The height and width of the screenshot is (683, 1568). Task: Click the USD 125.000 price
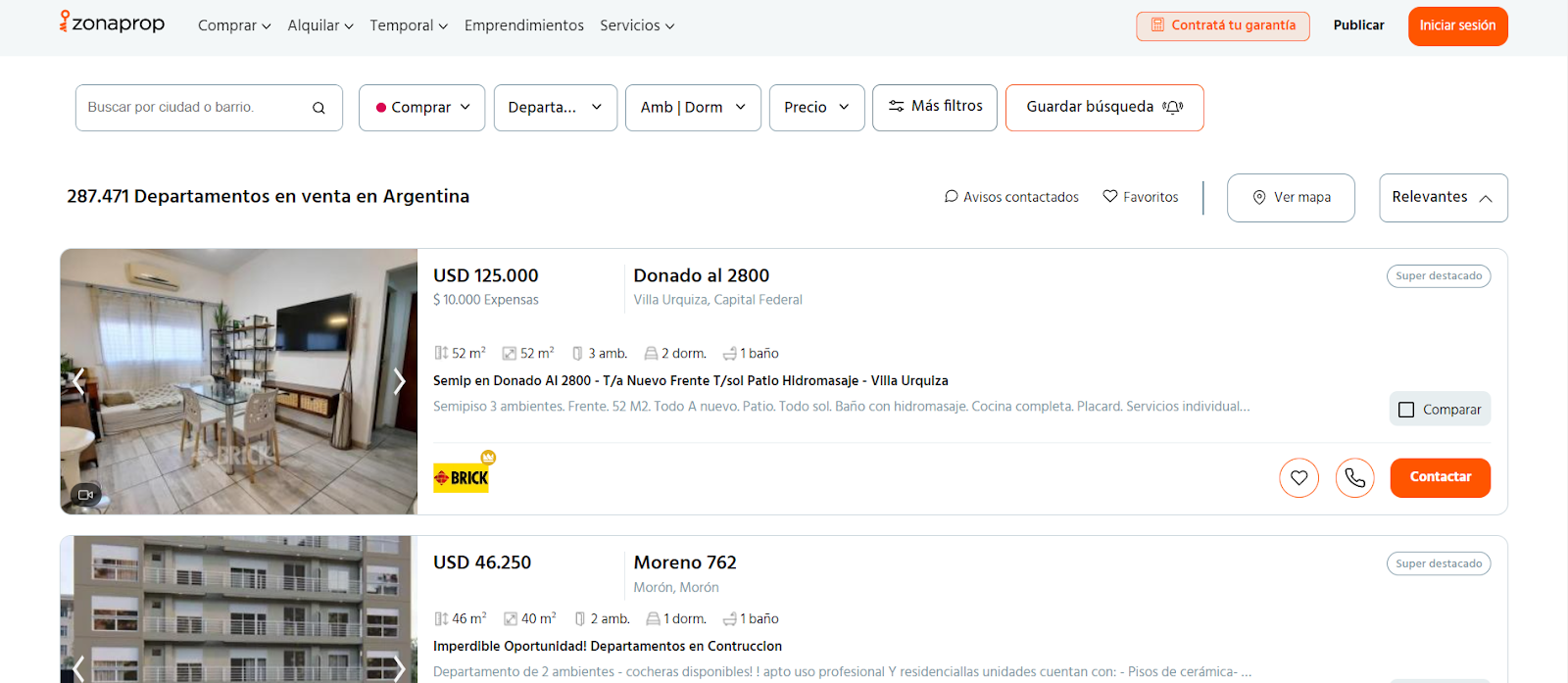coord(486,276)
